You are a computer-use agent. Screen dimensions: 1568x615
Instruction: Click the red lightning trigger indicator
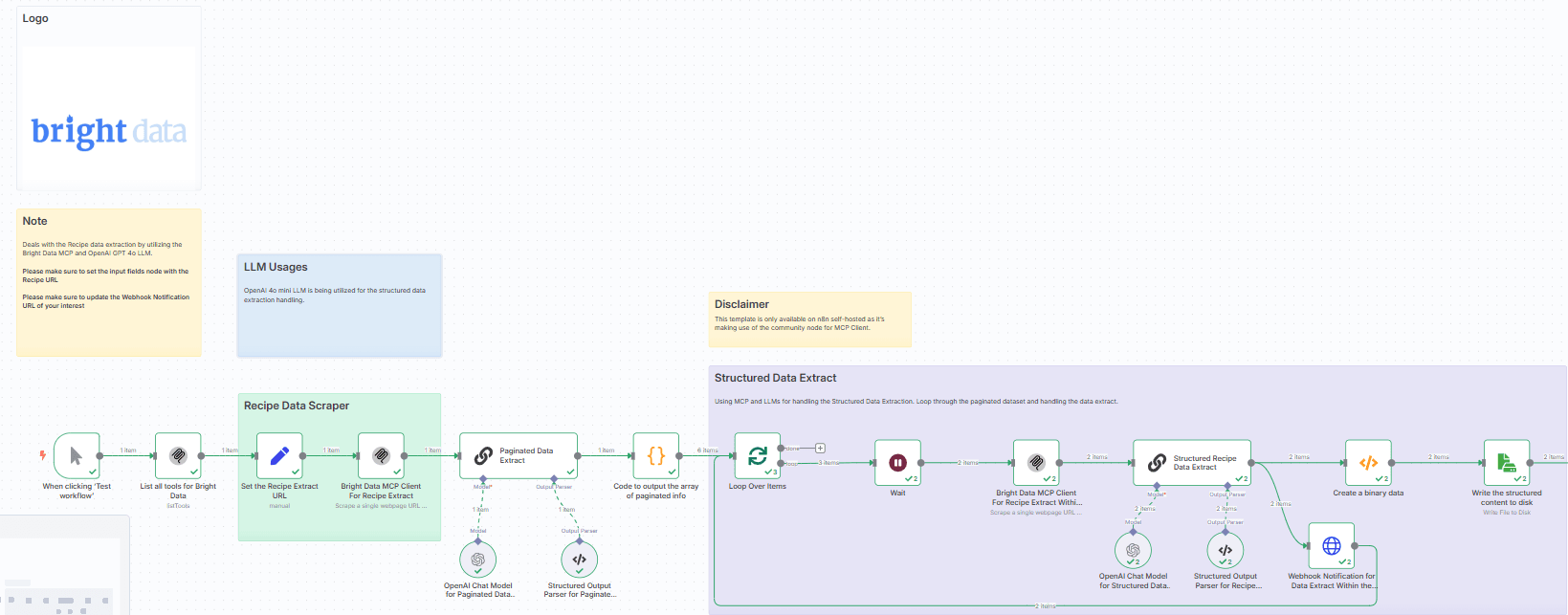(42, 456)
